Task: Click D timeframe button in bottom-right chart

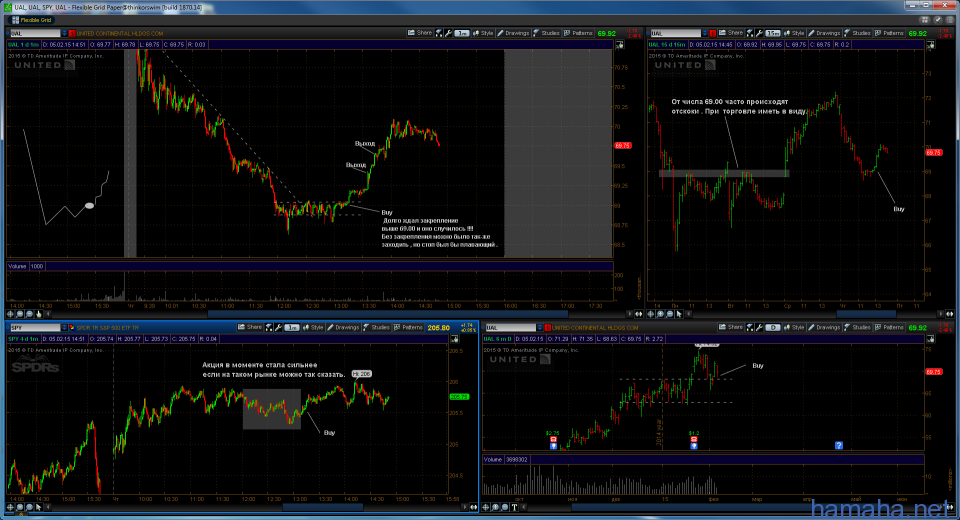Action: point(773,328)
